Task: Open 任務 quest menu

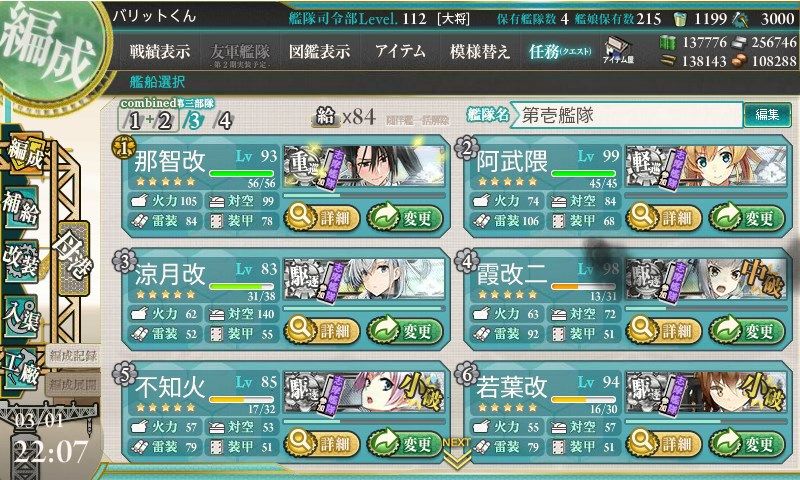Action: tap(560, 52)
